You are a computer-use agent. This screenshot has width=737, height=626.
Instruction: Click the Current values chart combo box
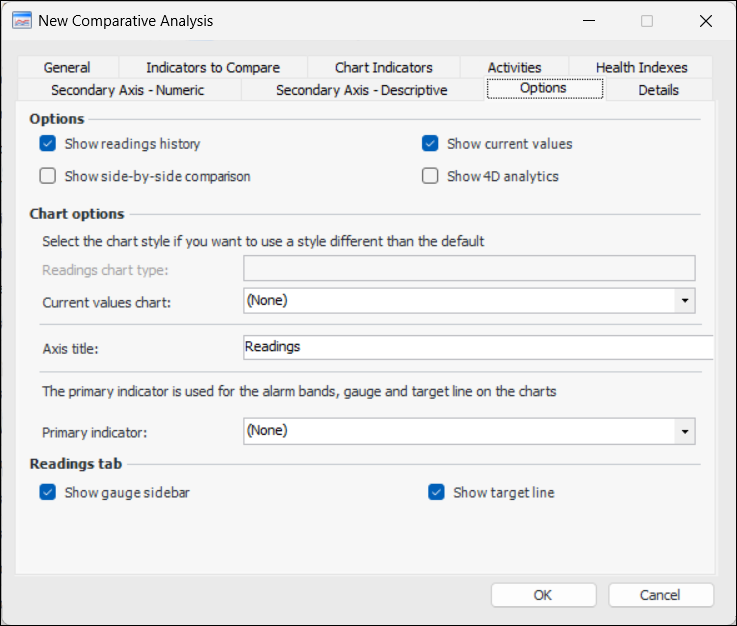[x=460, y=299]
